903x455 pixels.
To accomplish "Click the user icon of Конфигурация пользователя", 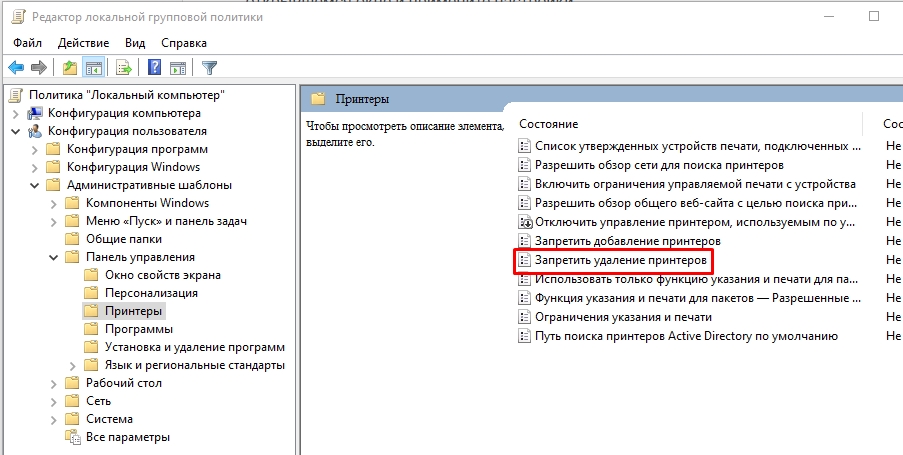I will (x=35, y=131).
